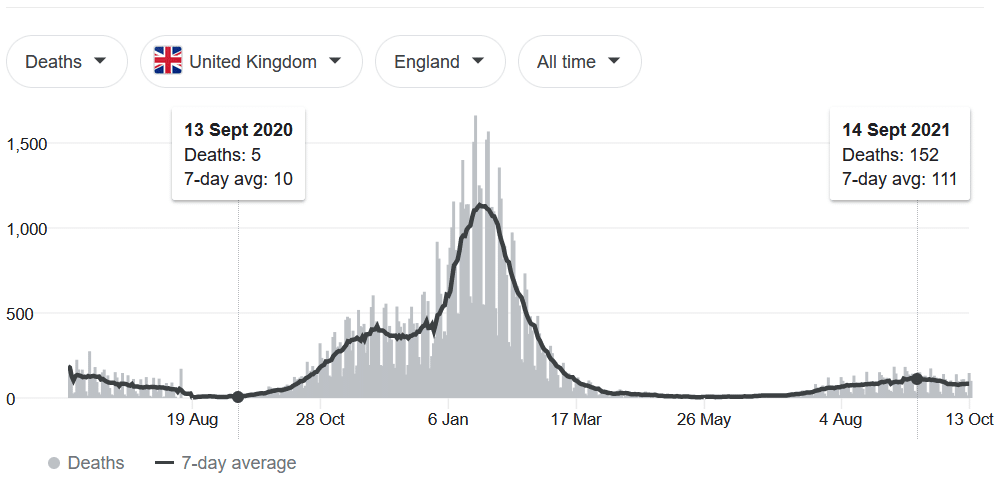Viewport: 1003px width, 490px height.
Task: Click the 1,500 y-axis value label
Action: 27,144
